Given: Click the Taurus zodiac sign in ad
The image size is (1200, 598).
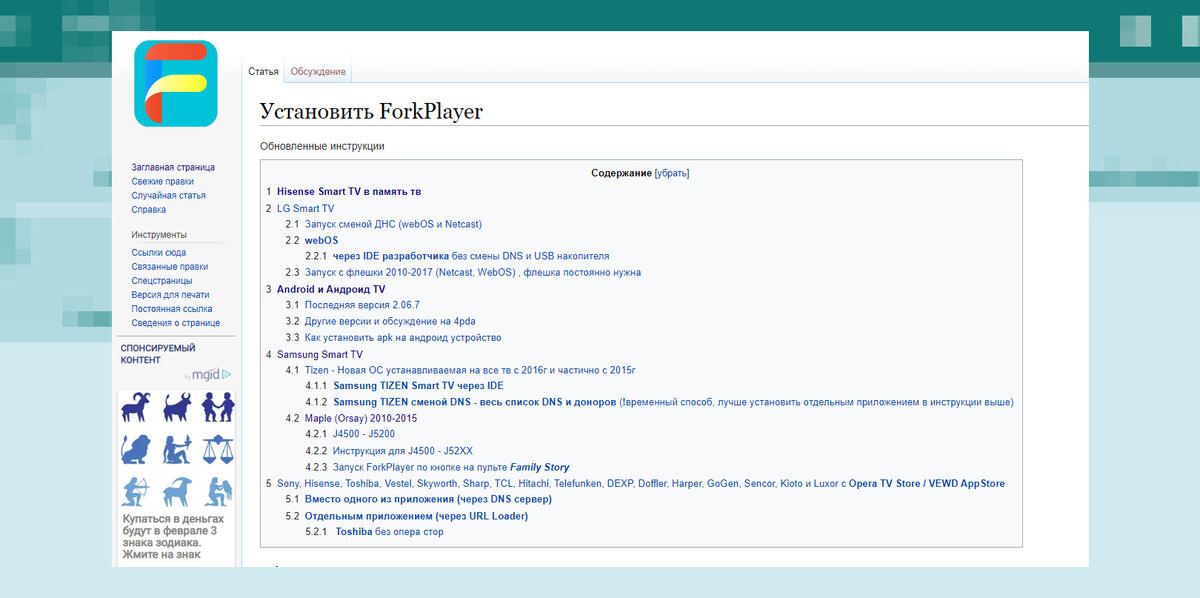Looking at the screenshot, I should click(x=177, y=407).
